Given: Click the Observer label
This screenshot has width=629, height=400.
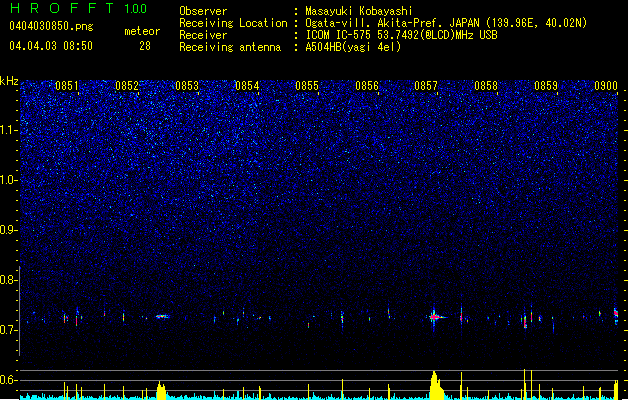Looking at the screenshot, I should pos(203,11).
